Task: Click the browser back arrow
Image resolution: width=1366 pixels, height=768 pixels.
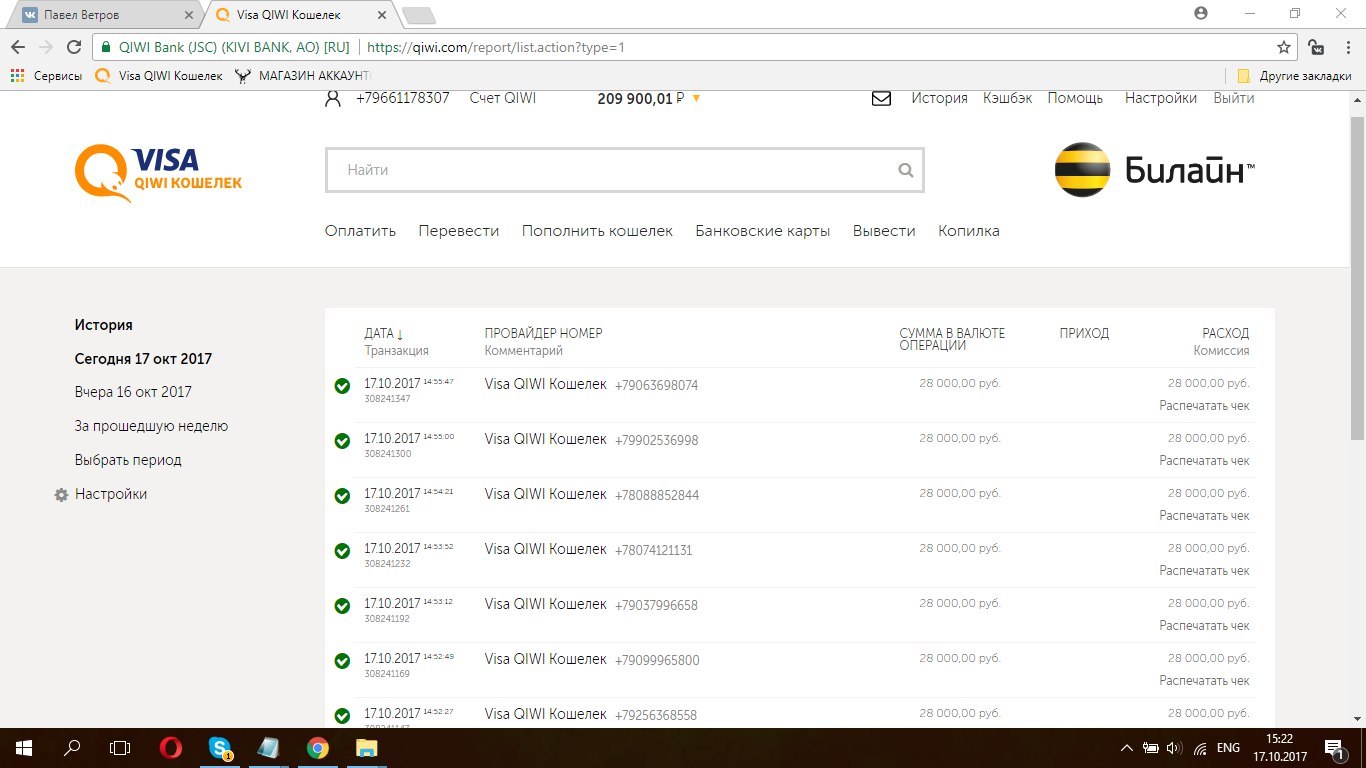Action: pos(18,47)
